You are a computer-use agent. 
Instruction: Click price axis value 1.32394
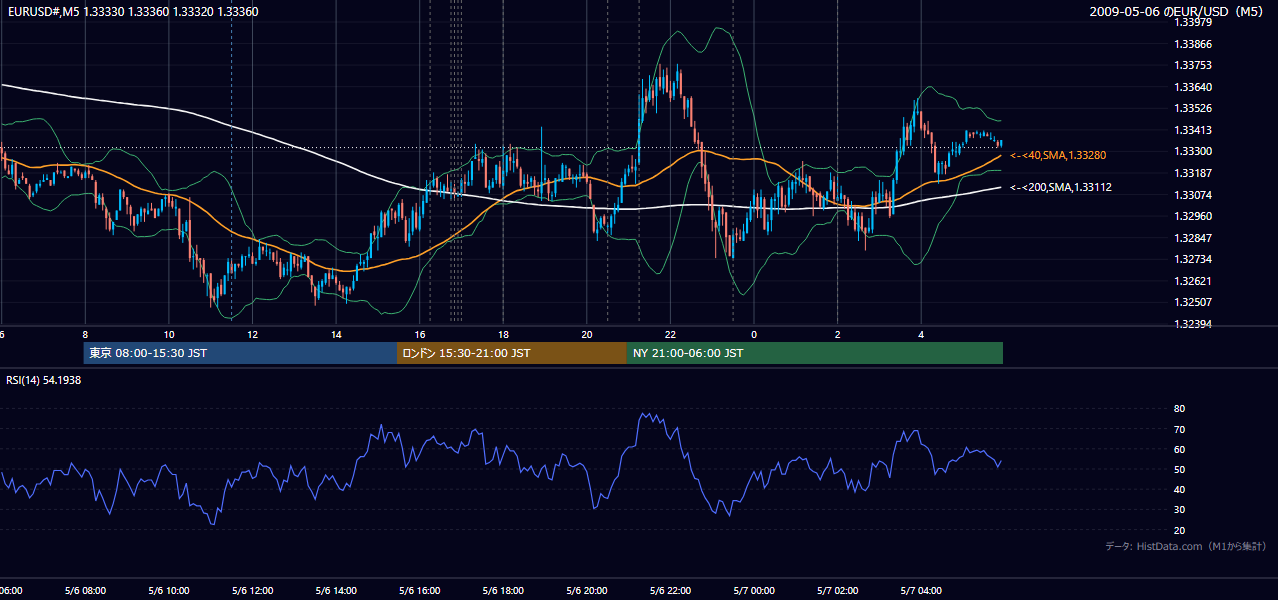pyautogui.click(x=1192, y=324)
